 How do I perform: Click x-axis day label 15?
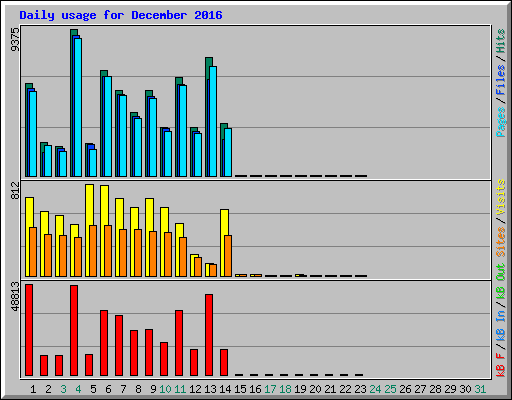(x=240, y=389)
